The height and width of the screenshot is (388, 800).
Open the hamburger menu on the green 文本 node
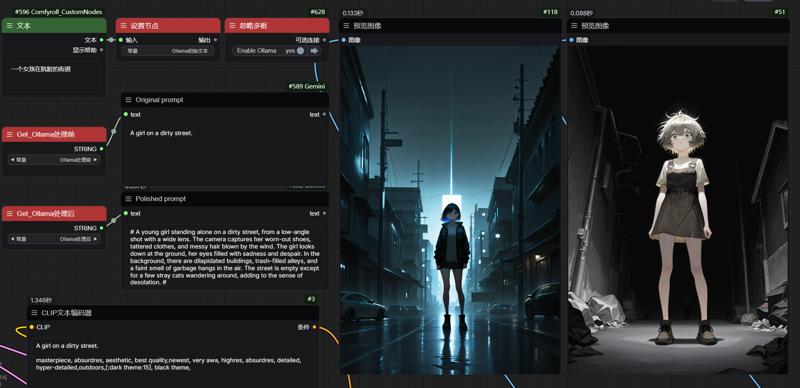[9, 26]
